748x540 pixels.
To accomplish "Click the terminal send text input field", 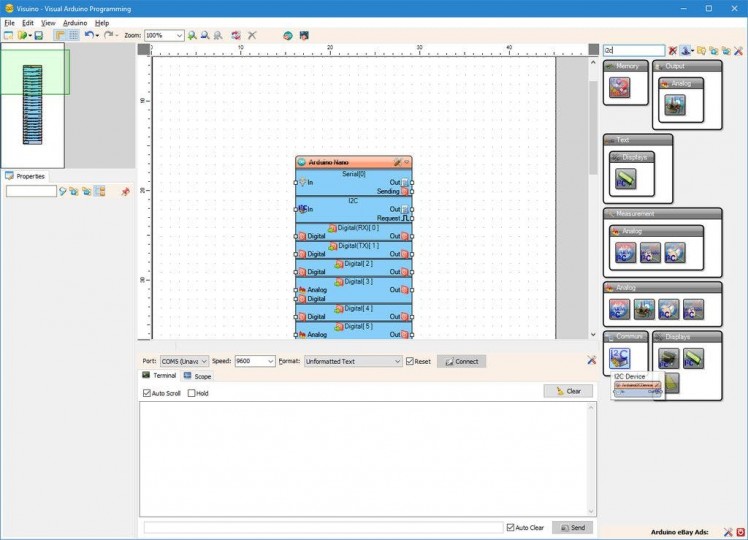I will pyautogui.click(x=323, y=527).
